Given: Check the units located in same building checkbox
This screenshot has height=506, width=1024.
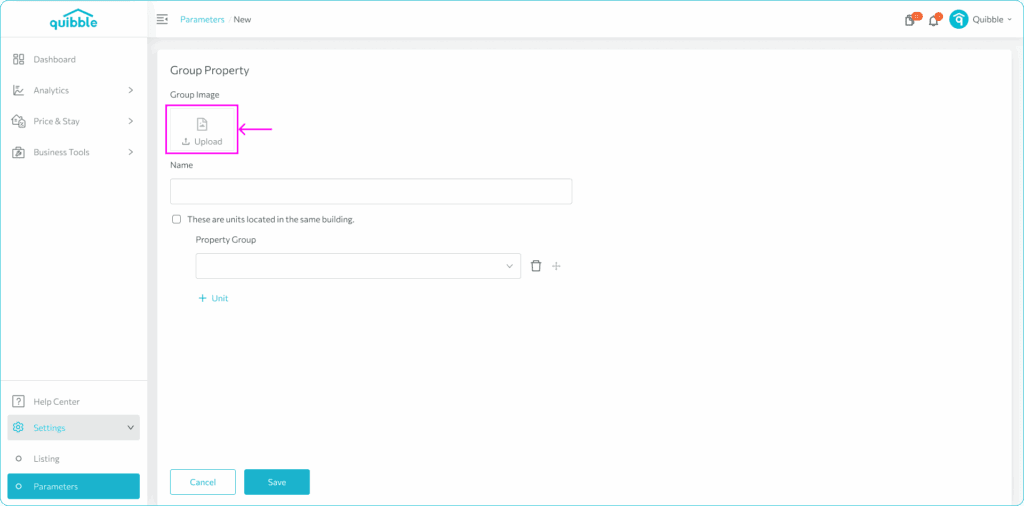Looking at the screenshot, I should [x=176, y=219].
